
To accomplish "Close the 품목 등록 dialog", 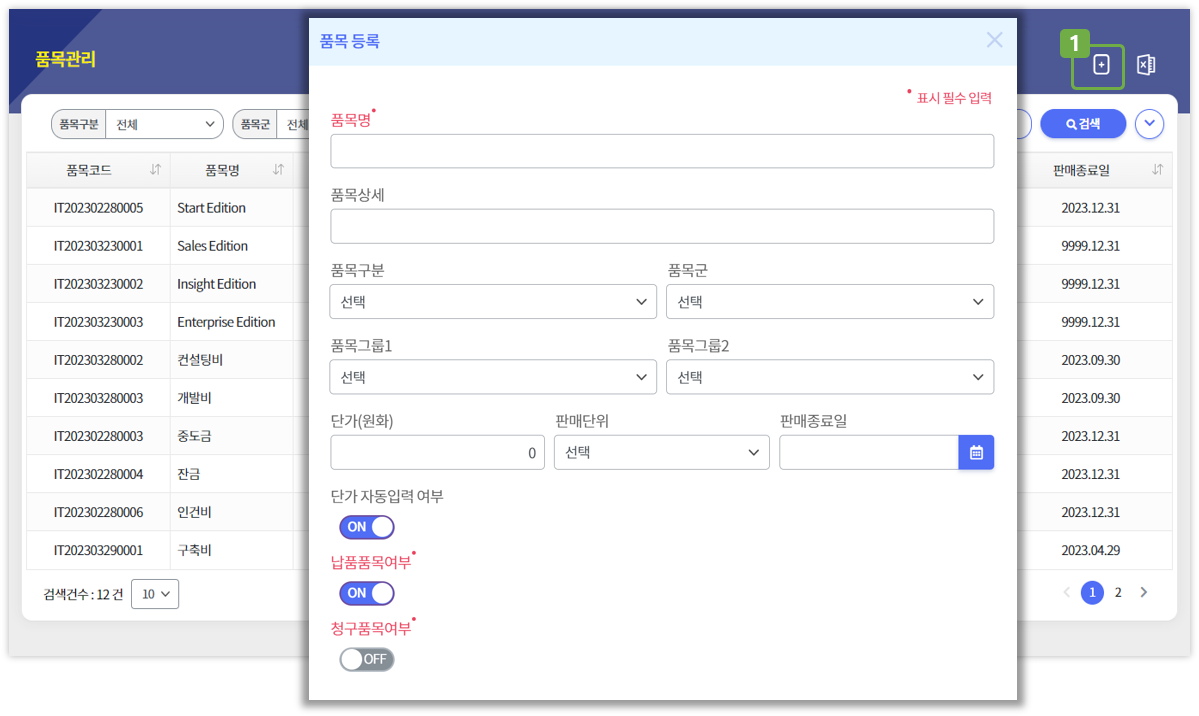I will pyautogui.click(x=994, y=40).
